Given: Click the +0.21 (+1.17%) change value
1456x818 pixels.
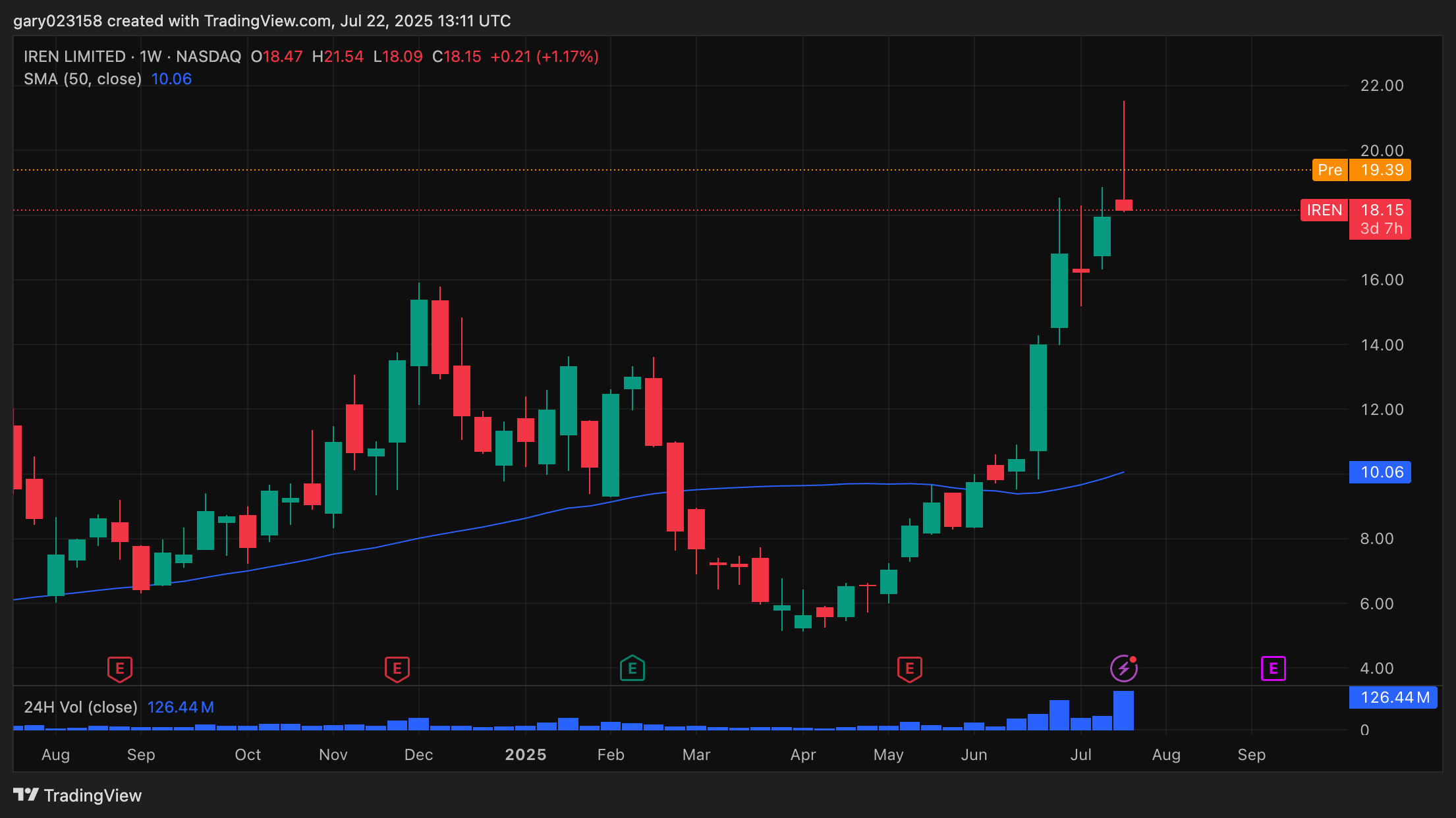Looking at the screenshot, I should [x=545, y=57].
